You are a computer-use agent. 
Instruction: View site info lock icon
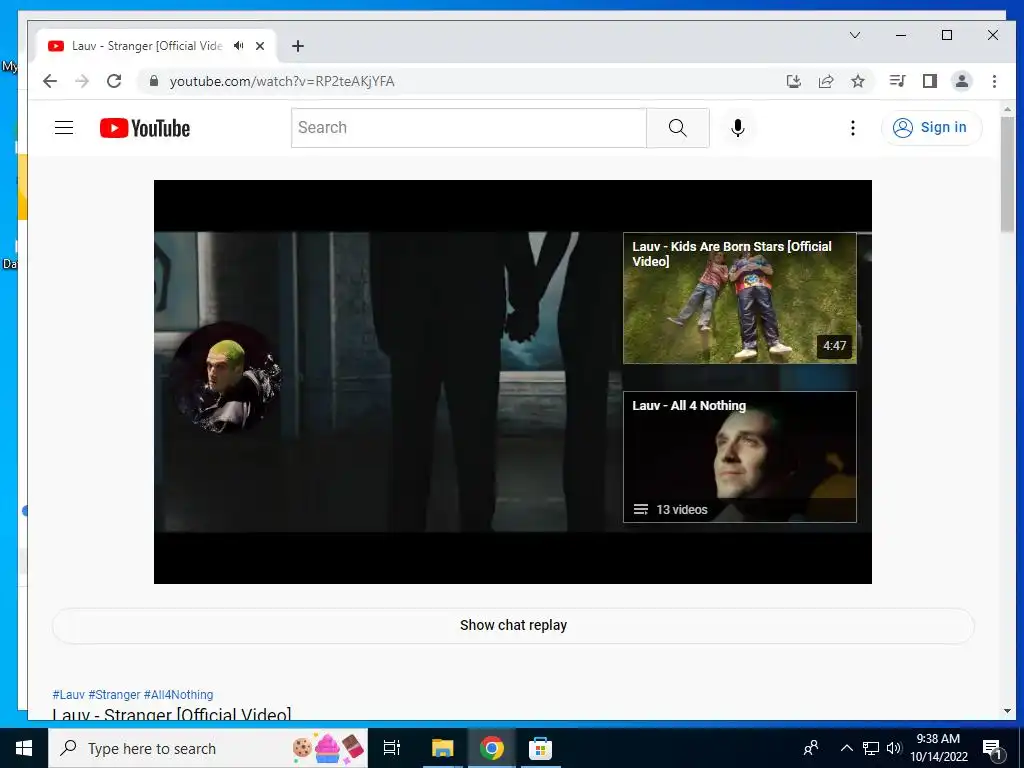coord(154,81)
